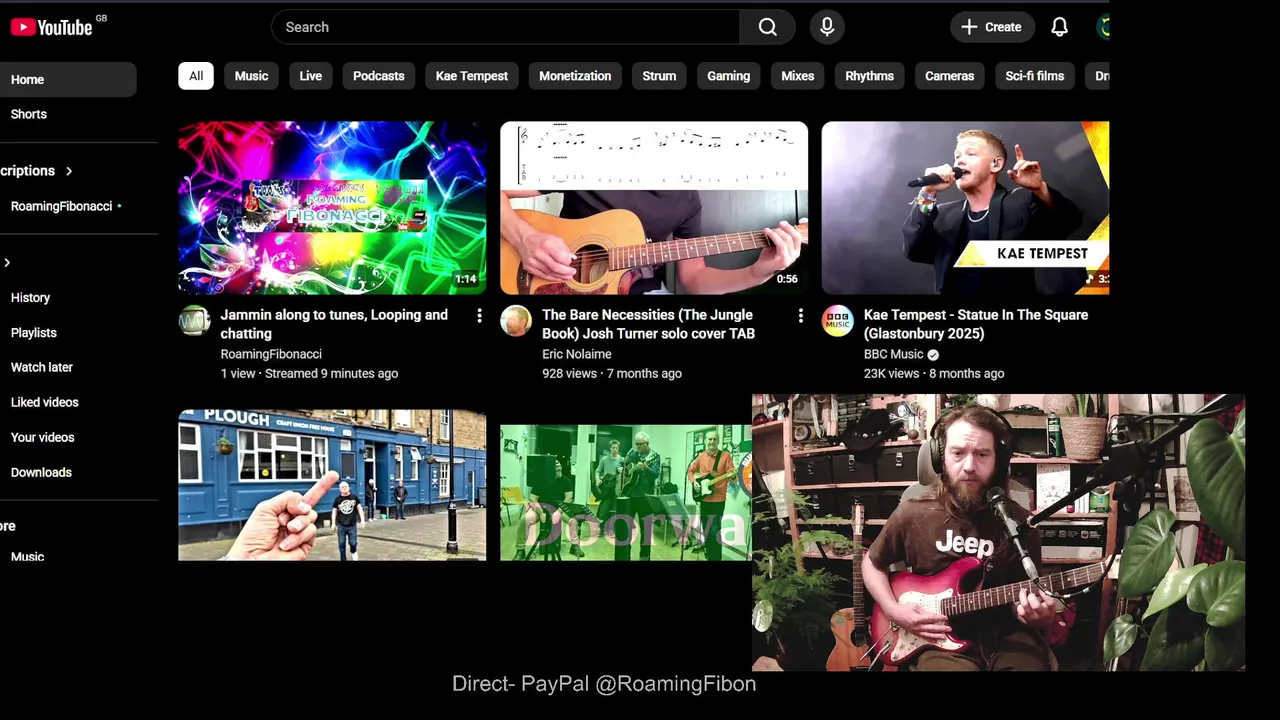Select the Strum filter chip
Viewport: 1280px width, 720px height.
coord(659,76)
